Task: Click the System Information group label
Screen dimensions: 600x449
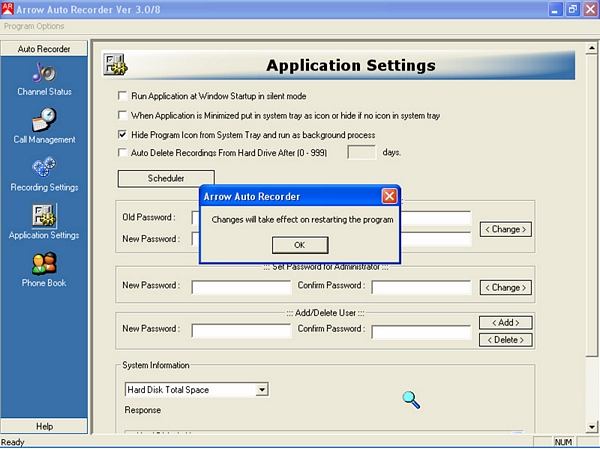Action: coord(156,365)
